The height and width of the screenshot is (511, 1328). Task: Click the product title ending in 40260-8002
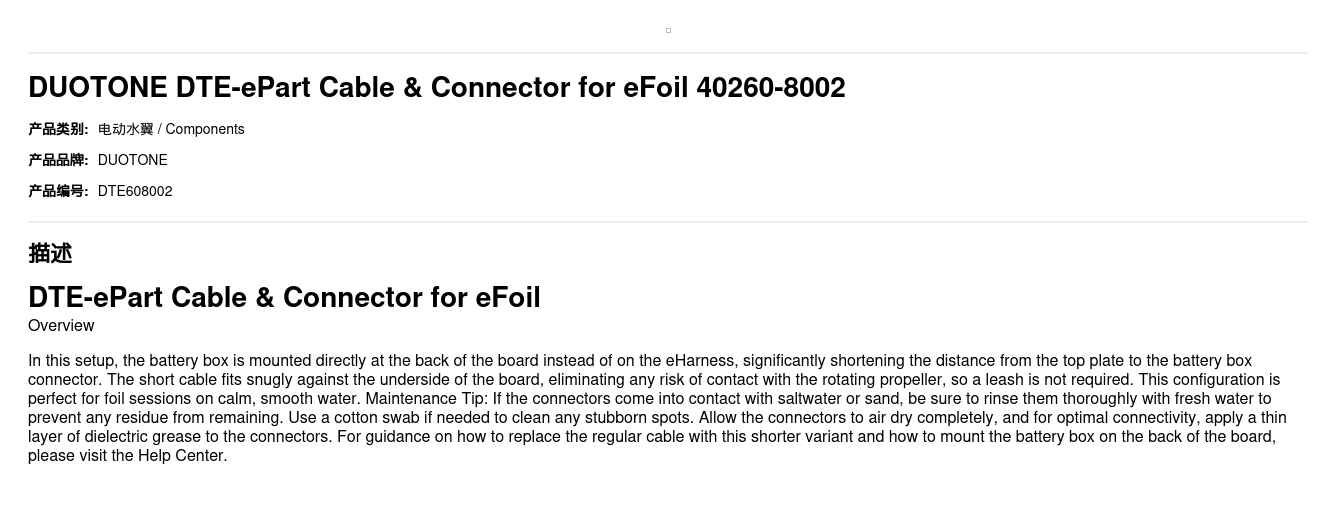[x=436, y=88]
